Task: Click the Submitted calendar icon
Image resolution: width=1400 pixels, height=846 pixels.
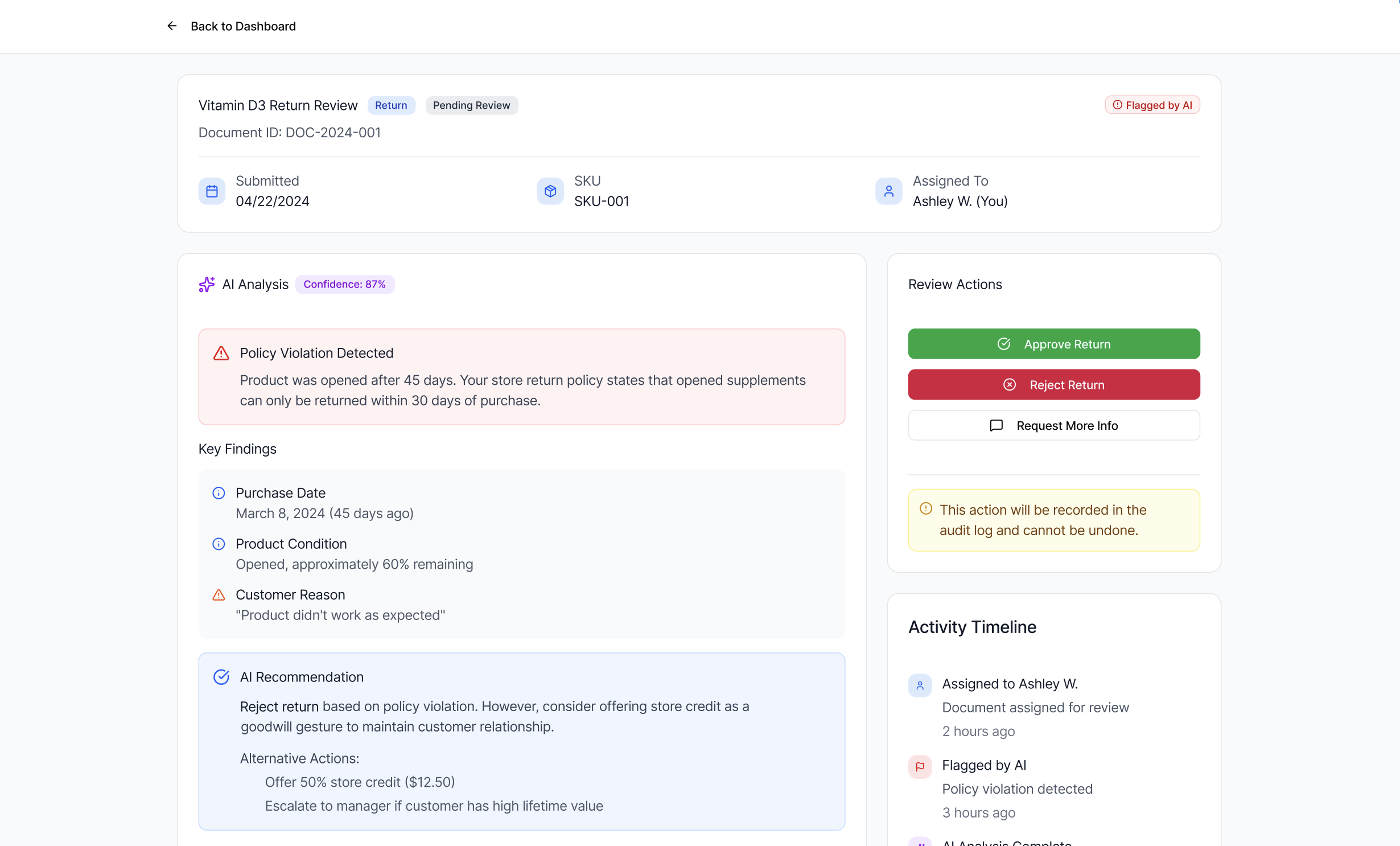Action: tap(212, 191)
